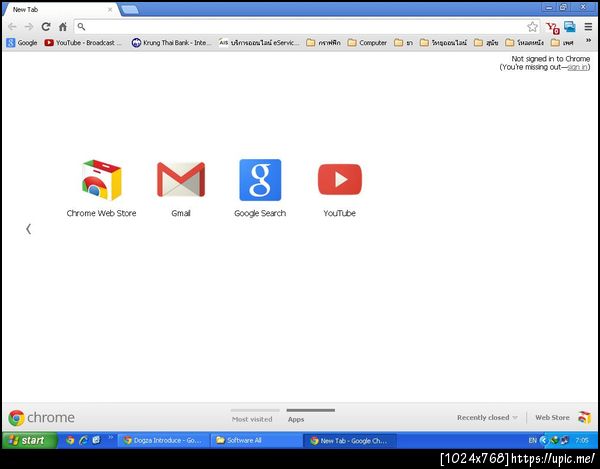Close the New Tab tab
600x469 pixels.
(110, 10)
